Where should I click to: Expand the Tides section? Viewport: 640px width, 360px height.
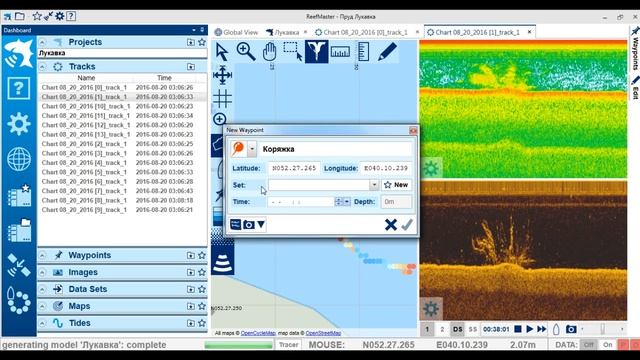pyautogui.click(x=42, y=323)
